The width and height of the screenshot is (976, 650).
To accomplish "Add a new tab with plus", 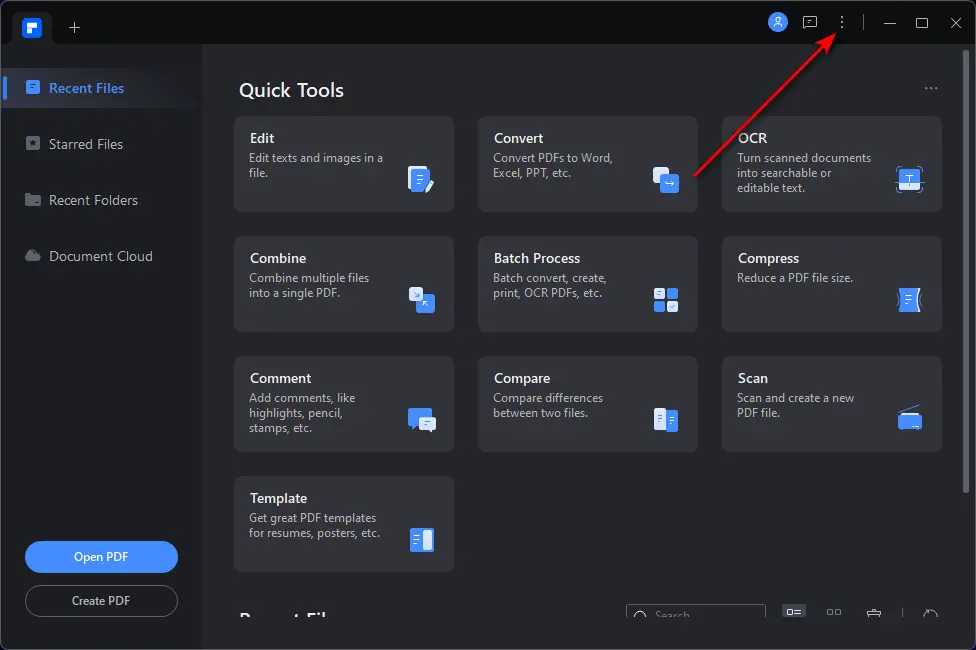I will (x=74, y=27).
